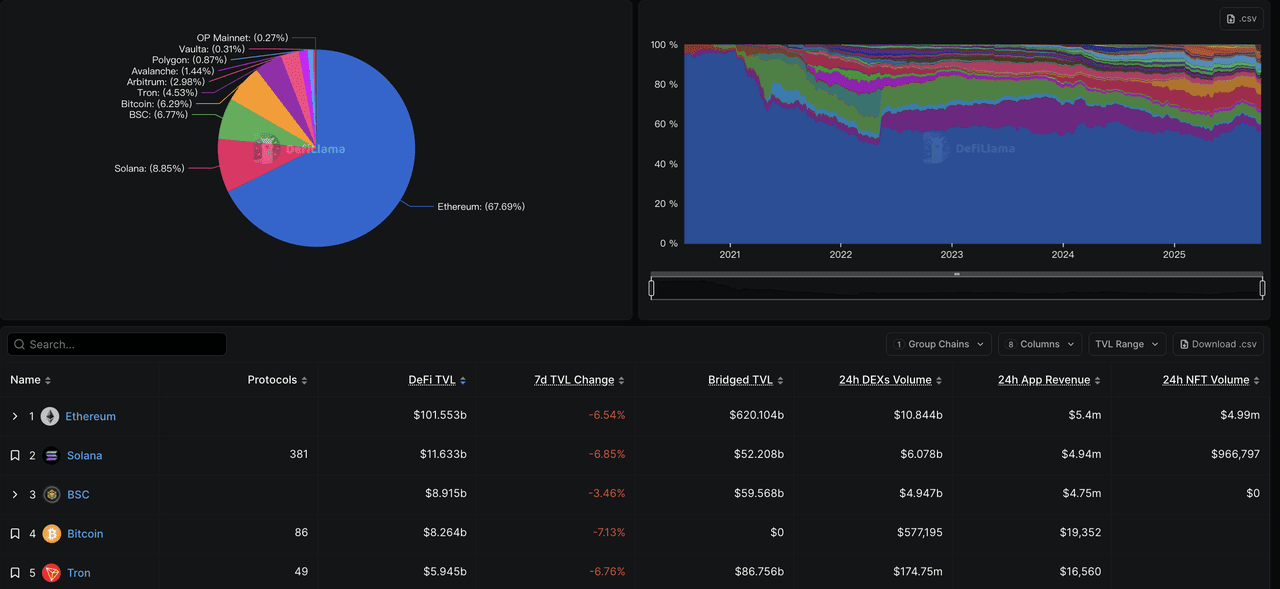Bookmark the Solana chain row
Image resolution: width=1280 pixels, height=589 pixels.
click(x=15, y=456)
